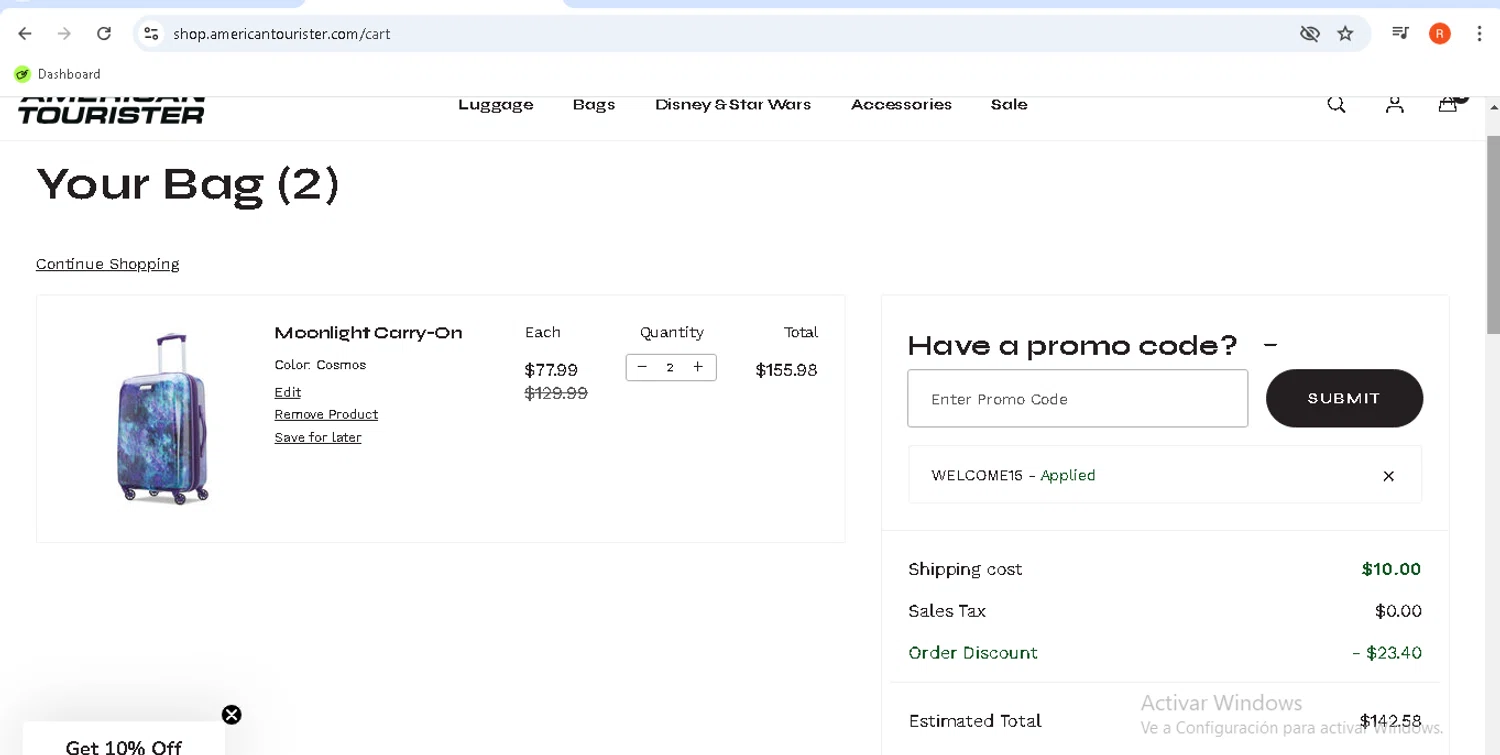Click the $155.98 item total
The image size is (1500, 755).
[x=786, y=370]
